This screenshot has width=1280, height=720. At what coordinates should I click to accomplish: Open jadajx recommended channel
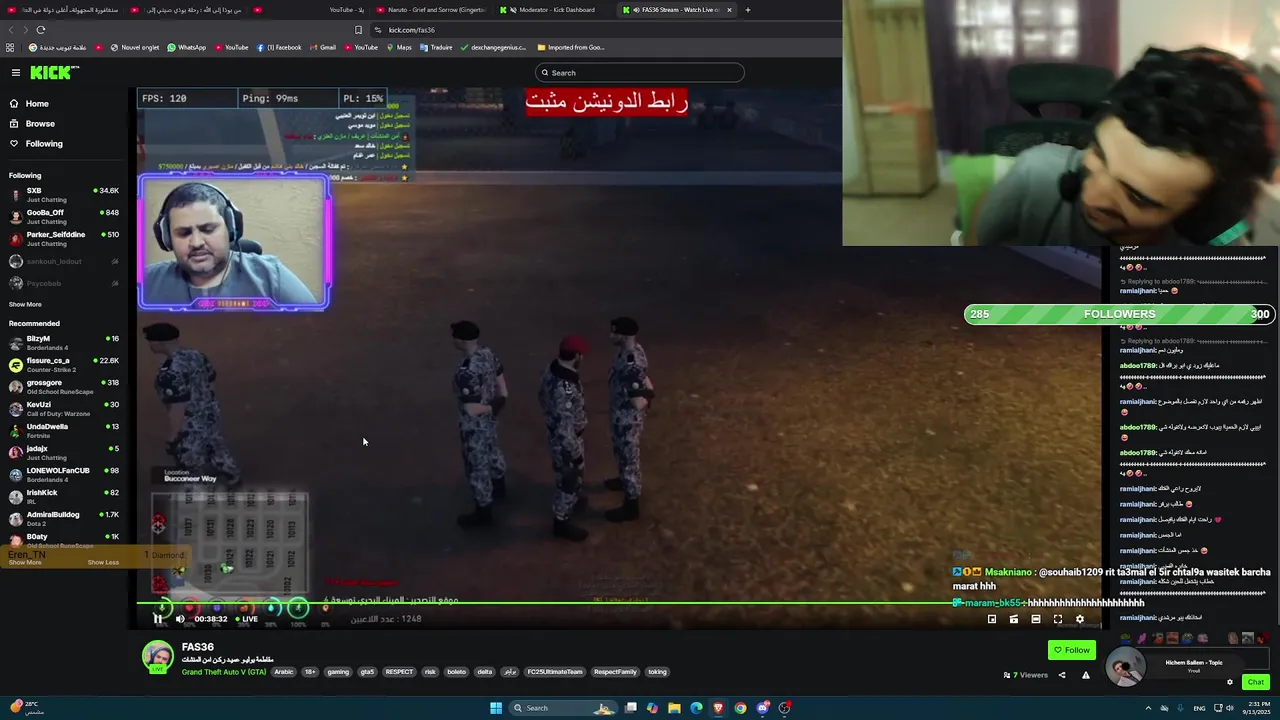[x=64, y=453]
